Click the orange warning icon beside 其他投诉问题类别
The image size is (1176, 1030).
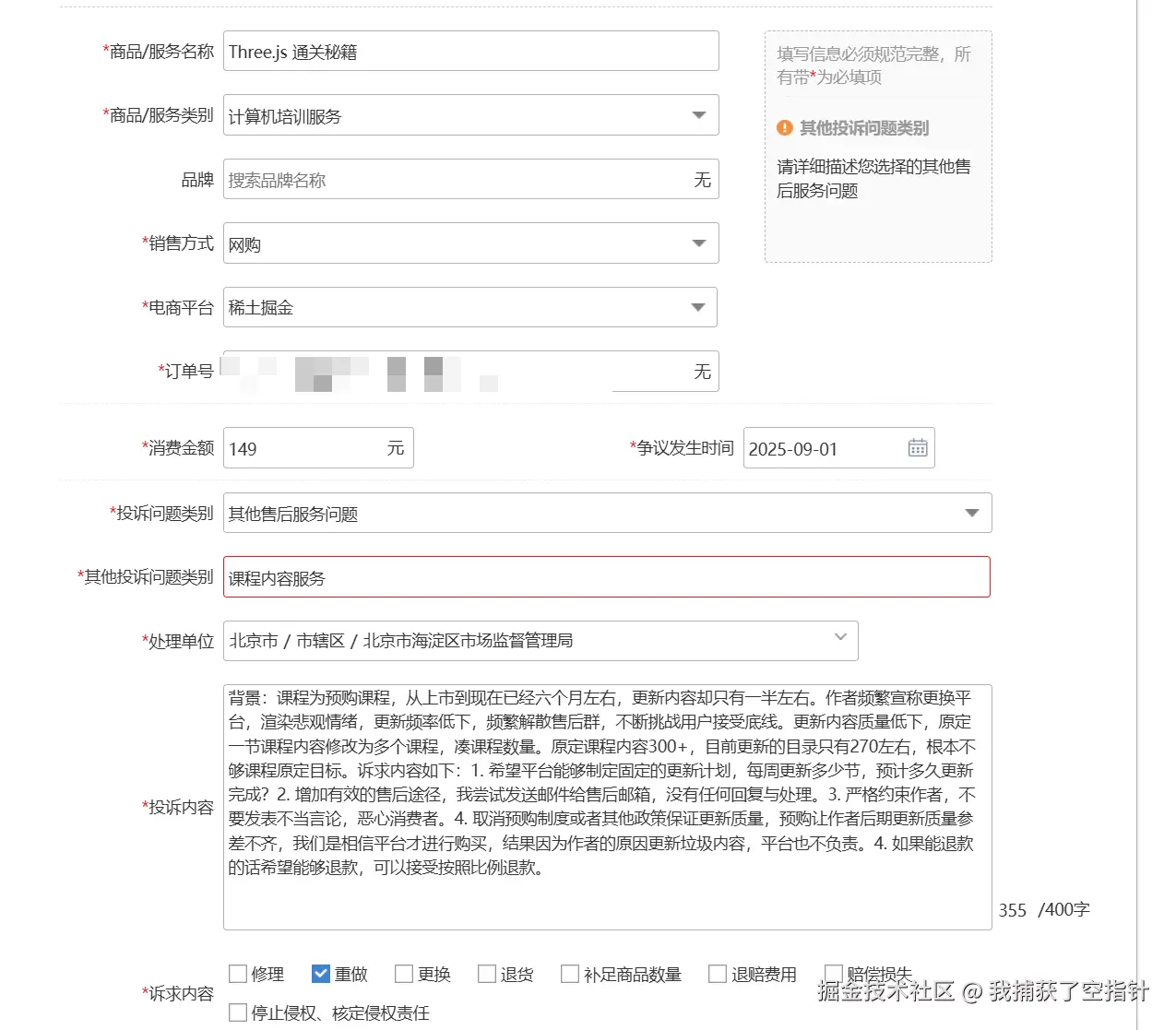coord(785,128)
